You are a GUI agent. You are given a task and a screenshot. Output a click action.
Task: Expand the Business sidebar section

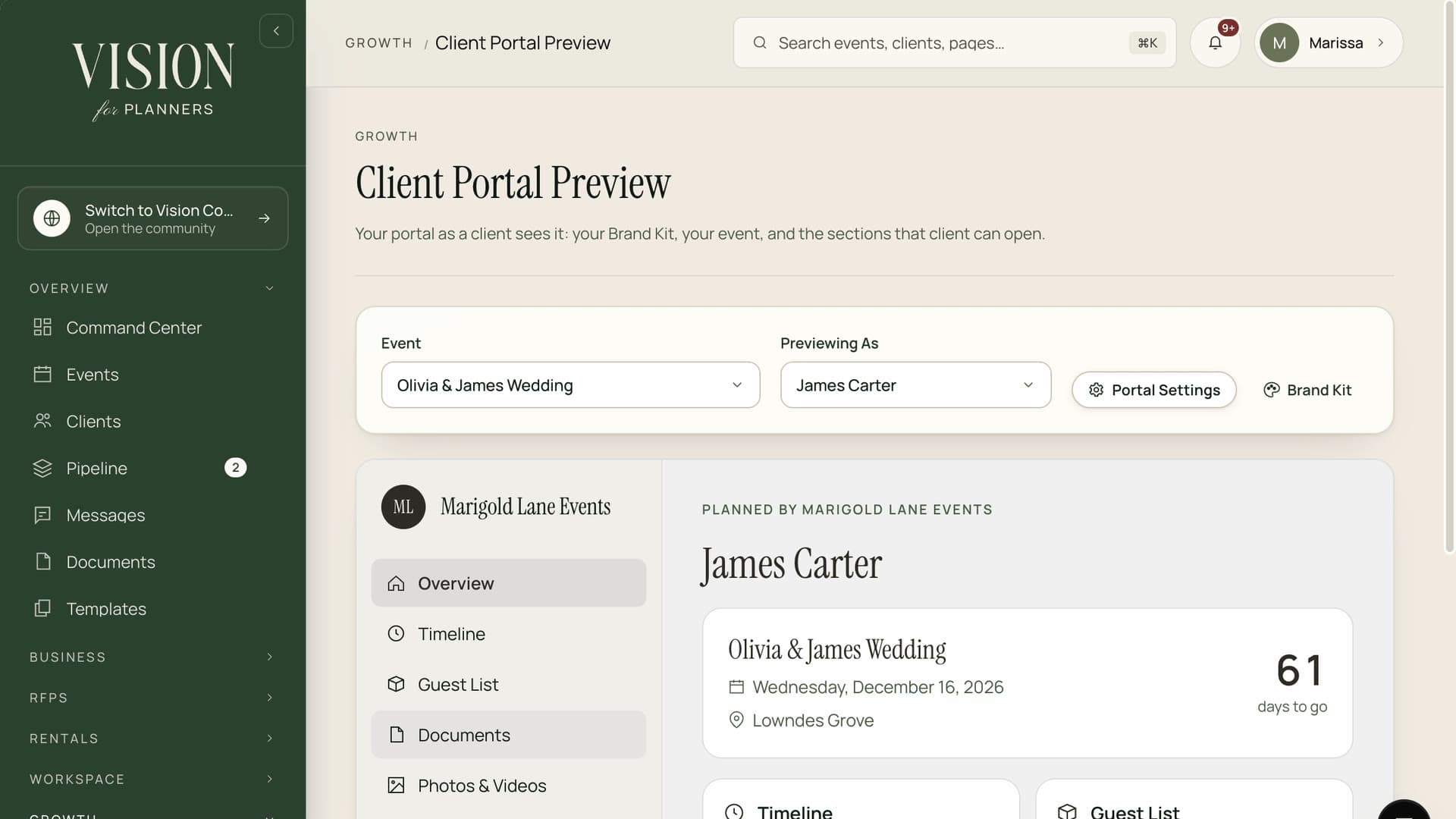click(152, 657)
